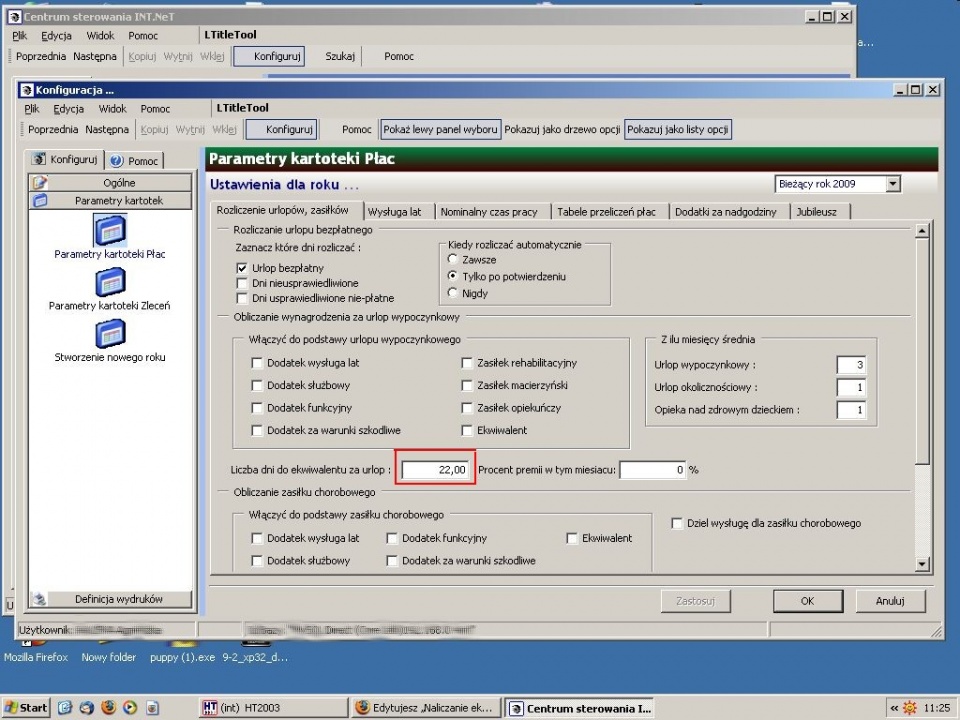Click scroll down arrow of settings panel

(922, 564)
